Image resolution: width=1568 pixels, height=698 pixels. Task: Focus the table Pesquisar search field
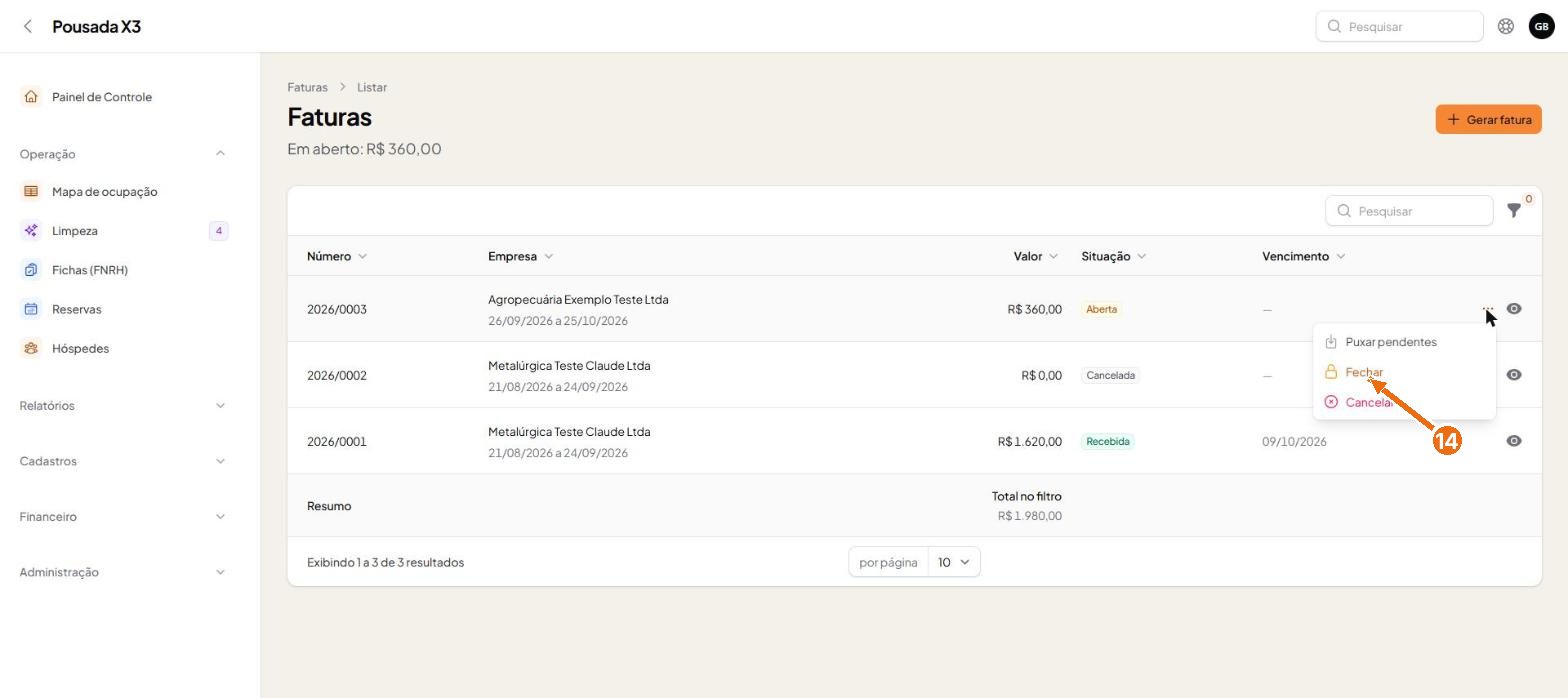point(1409,211)
